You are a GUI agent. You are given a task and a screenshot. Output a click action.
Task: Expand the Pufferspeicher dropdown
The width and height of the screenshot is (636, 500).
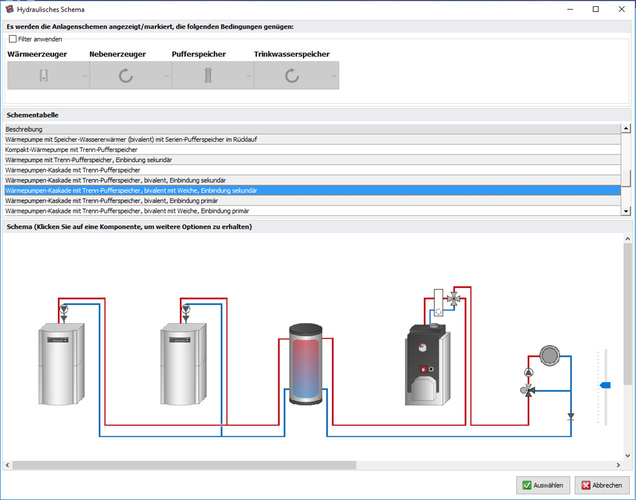tap(210, 76)
